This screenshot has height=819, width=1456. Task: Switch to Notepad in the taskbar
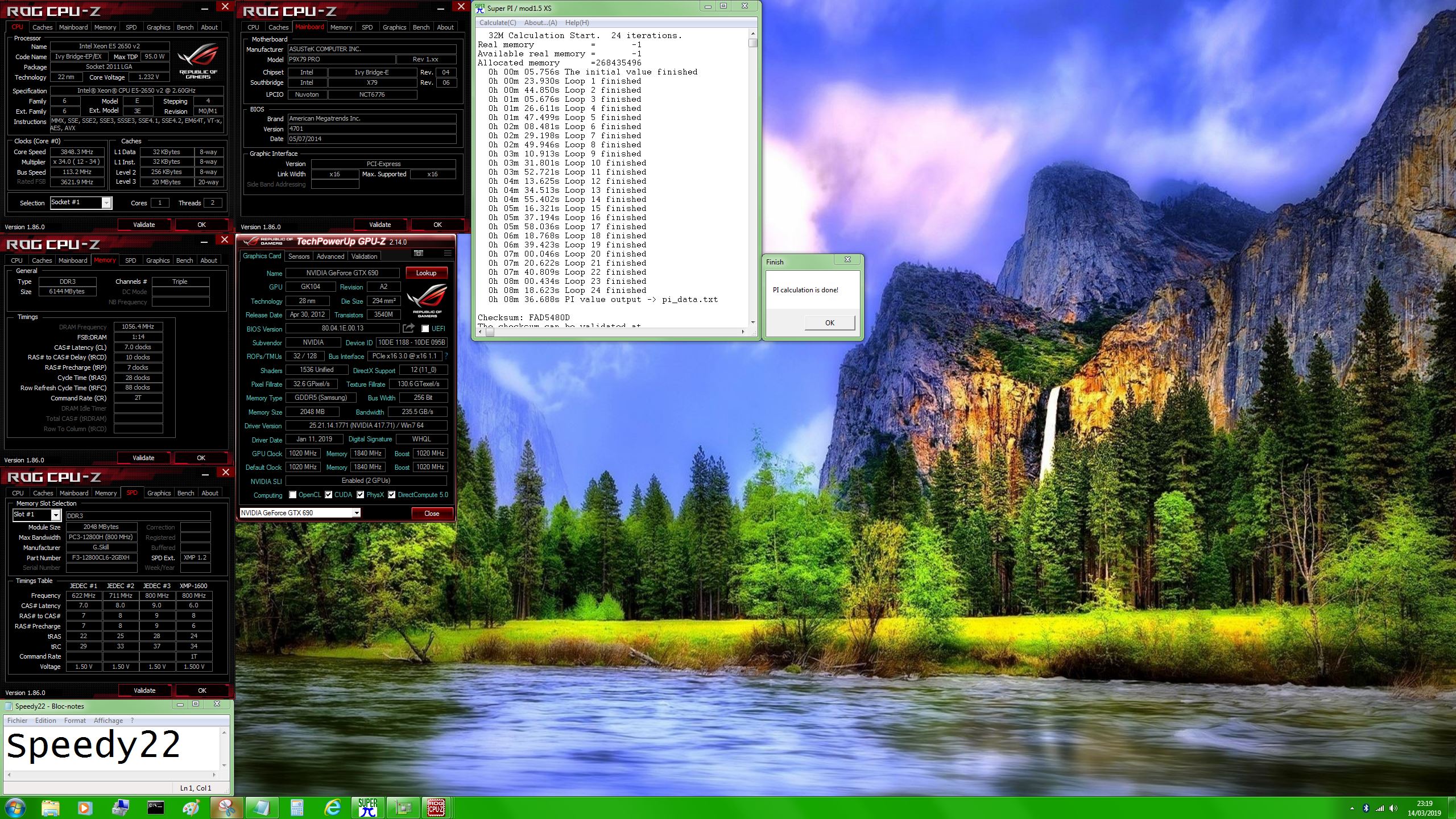coord(262,808)
